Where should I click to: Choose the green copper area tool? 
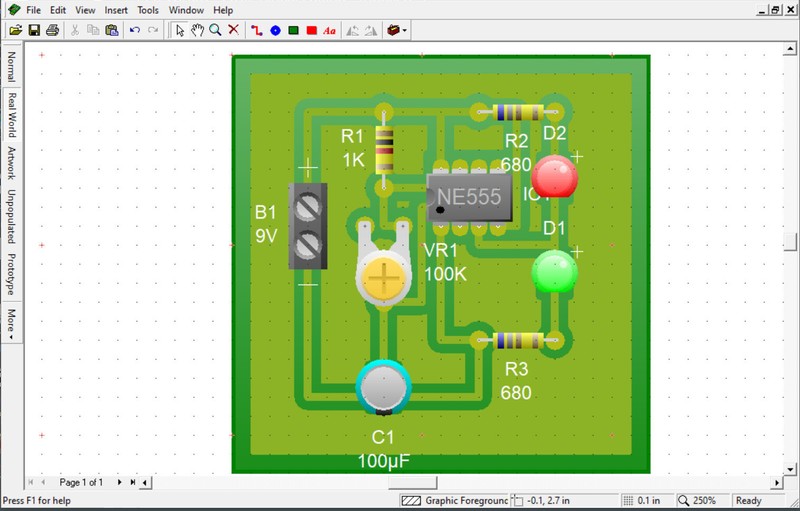point(293,31)
